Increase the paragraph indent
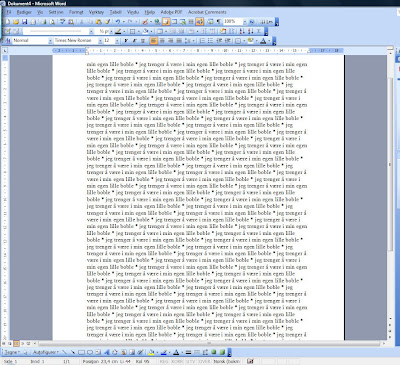The width and height of the screenshot is (400, 365). pos(227,41)
